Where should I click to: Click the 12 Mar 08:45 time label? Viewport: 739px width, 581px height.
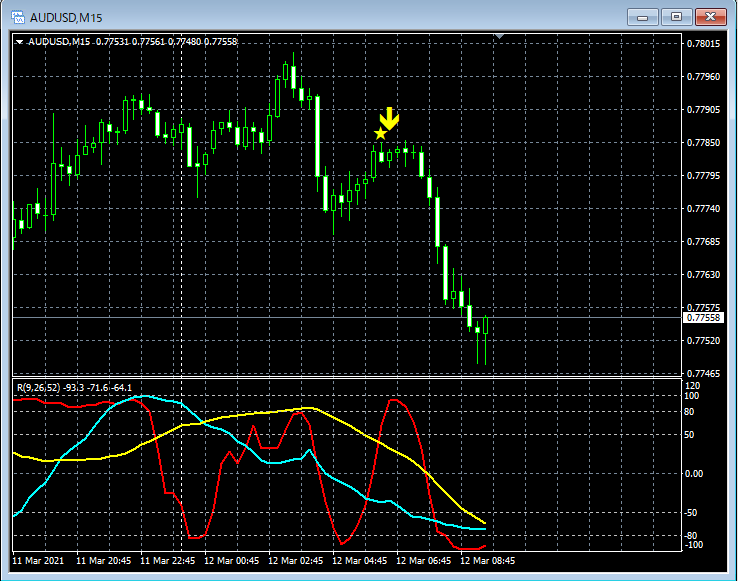point(488,561)
